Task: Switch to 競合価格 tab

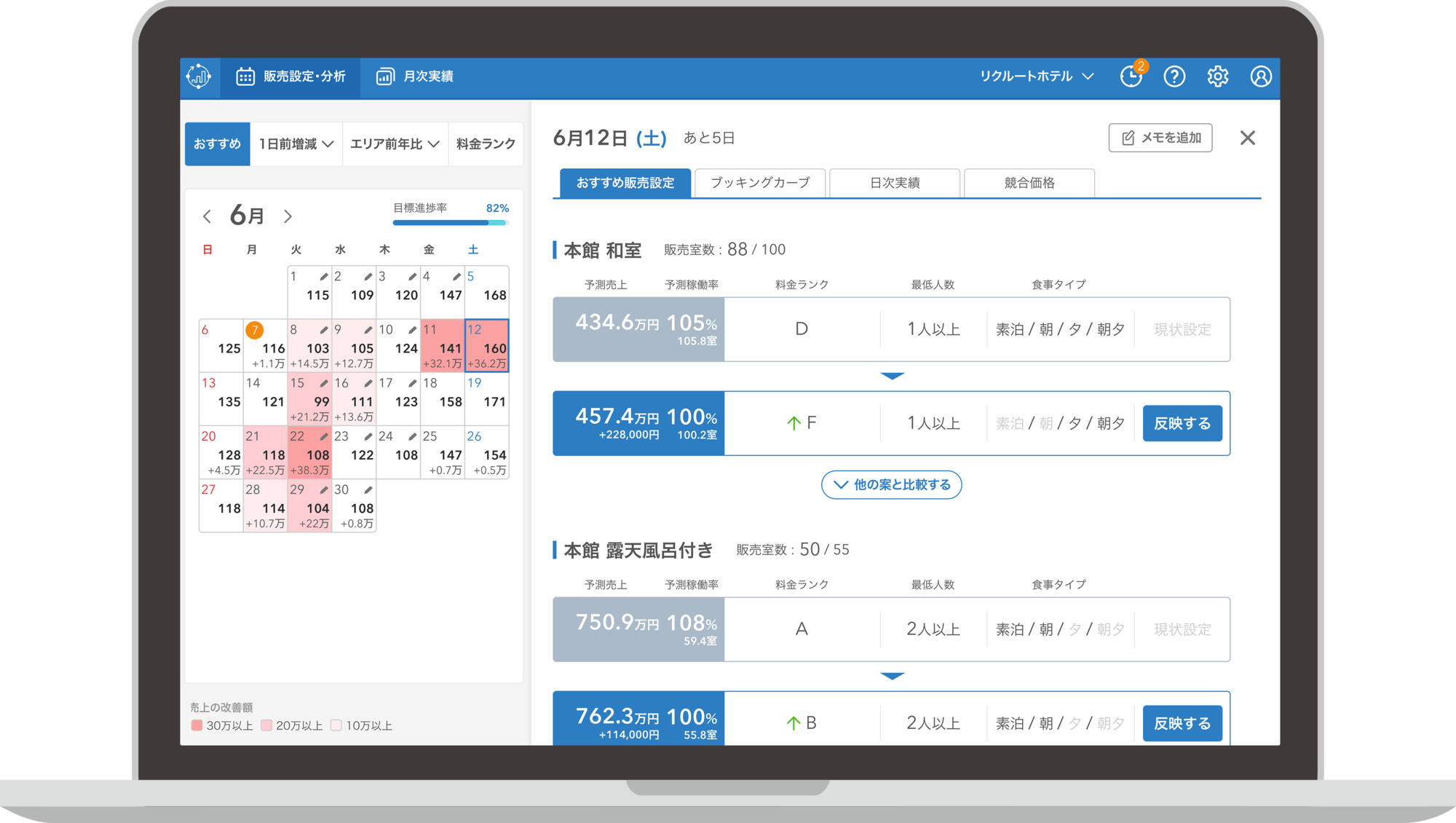Action: (1029, 183)
